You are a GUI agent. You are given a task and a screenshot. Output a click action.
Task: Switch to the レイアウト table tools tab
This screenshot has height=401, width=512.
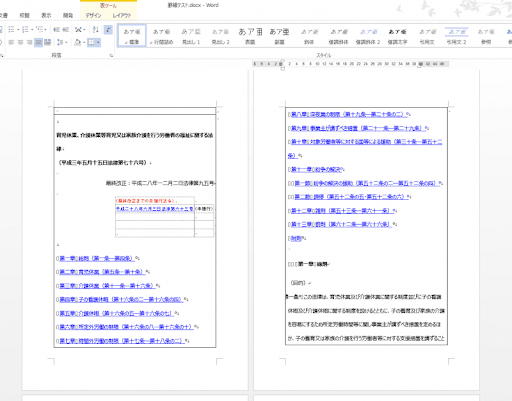[x=122, y=15]
